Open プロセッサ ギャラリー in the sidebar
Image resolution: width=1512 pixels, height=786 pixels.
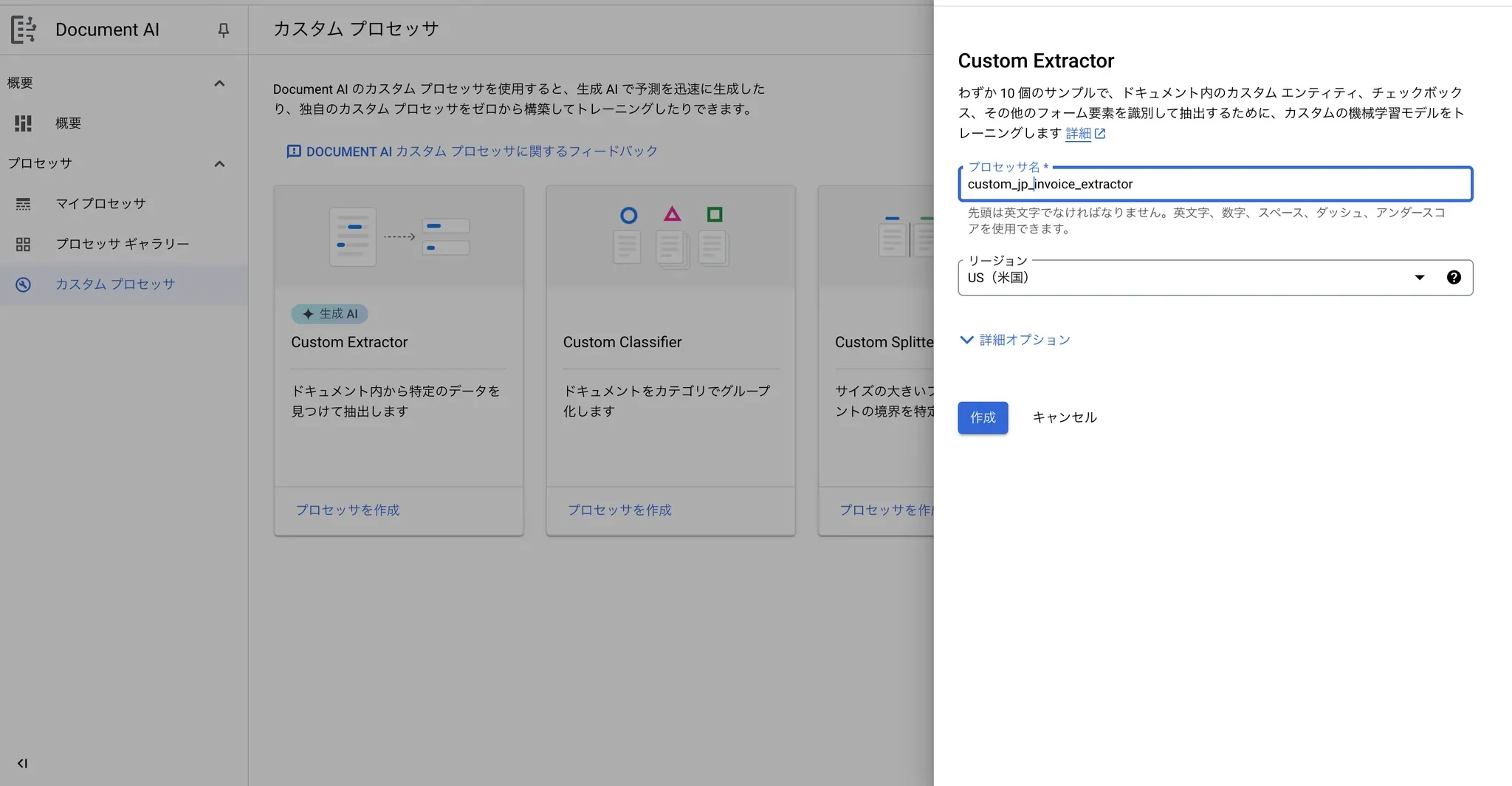[x=124, y=244]
